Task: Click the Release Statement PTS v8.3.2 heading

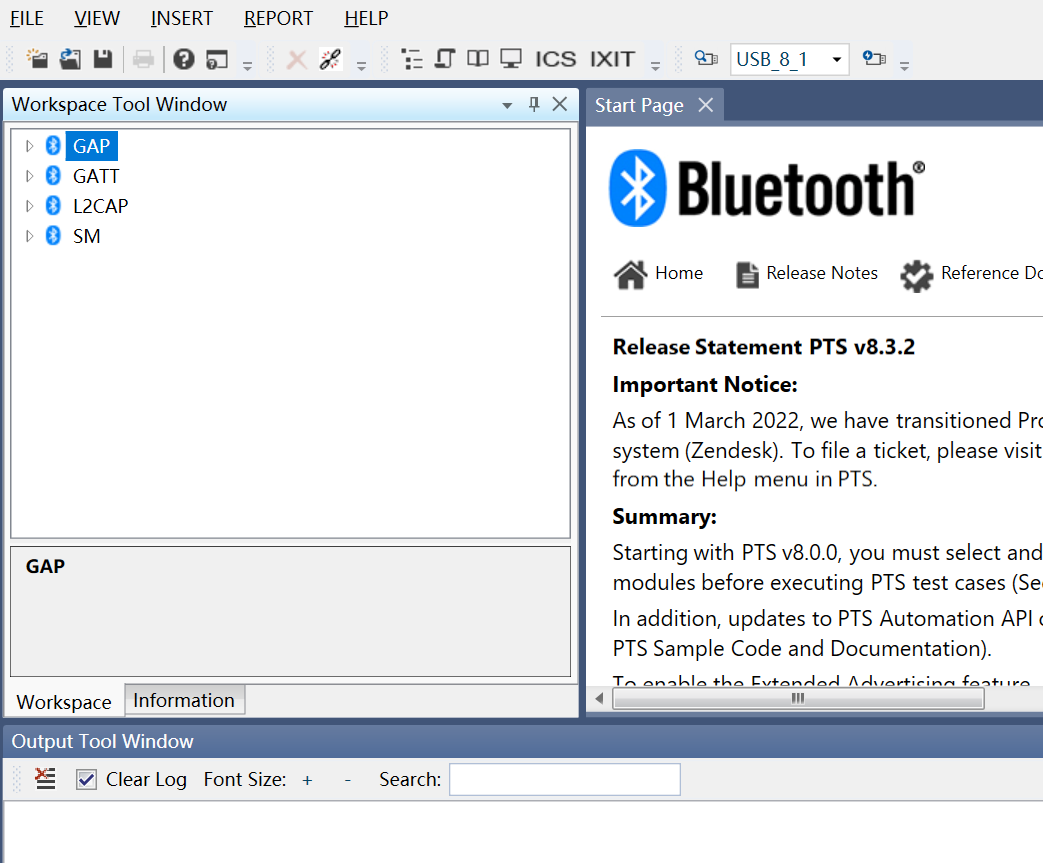Action: click(x=764, y=347)
